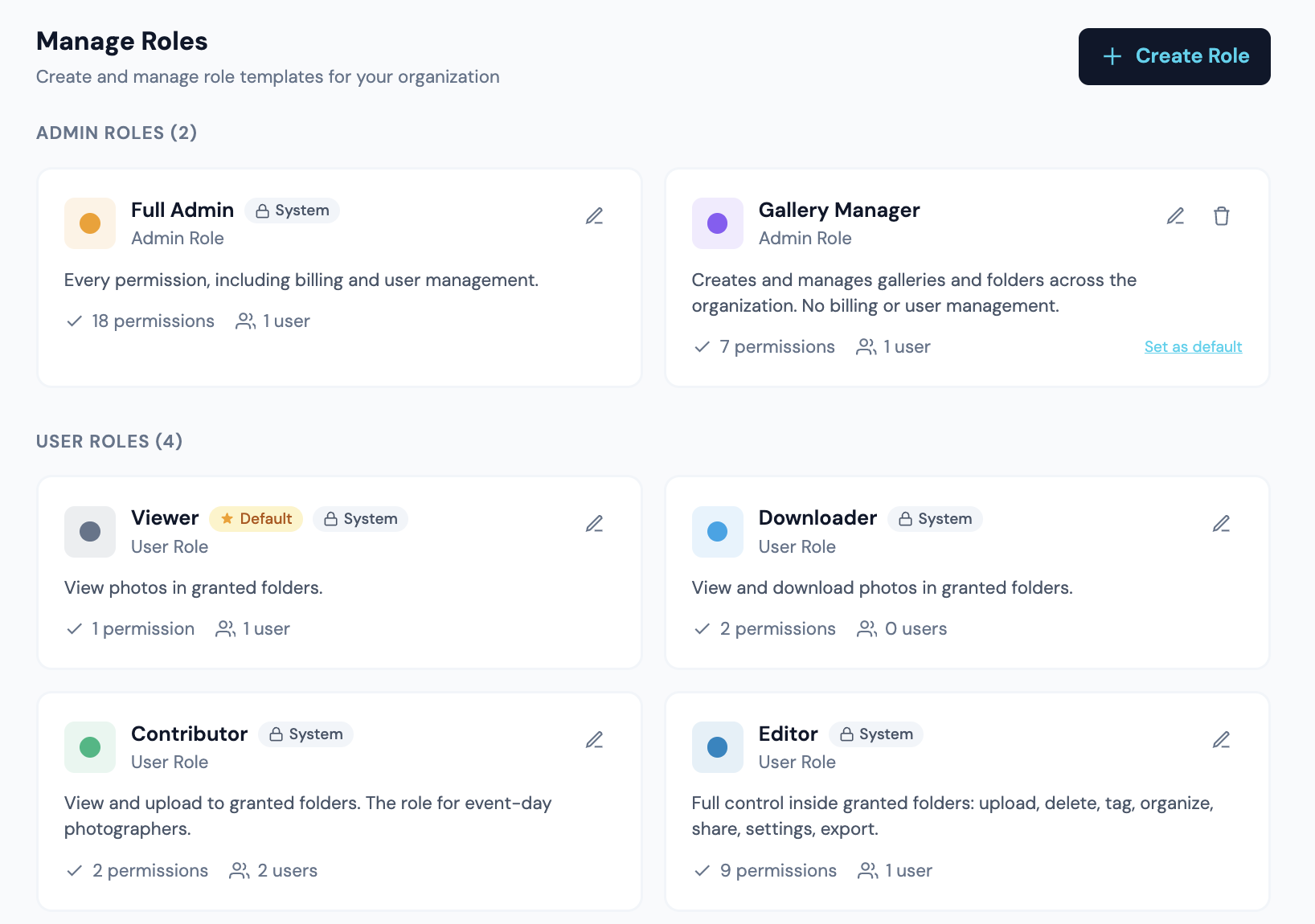Click the System badge on Viewer
1315x924 pixels.
(361, 519)
